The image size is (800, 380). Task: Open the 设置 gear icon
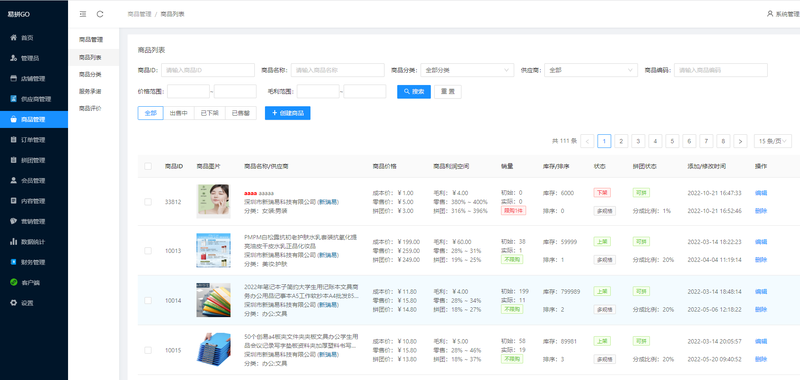click(x=13, y=303)
